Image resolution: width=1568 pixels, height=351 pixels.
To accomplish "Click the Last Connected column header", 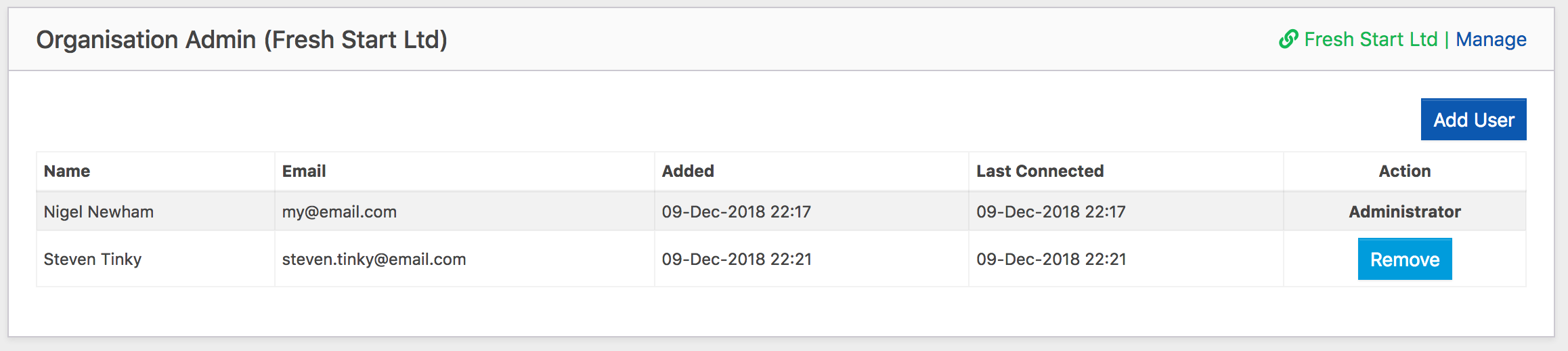I will coord(1040,171).
